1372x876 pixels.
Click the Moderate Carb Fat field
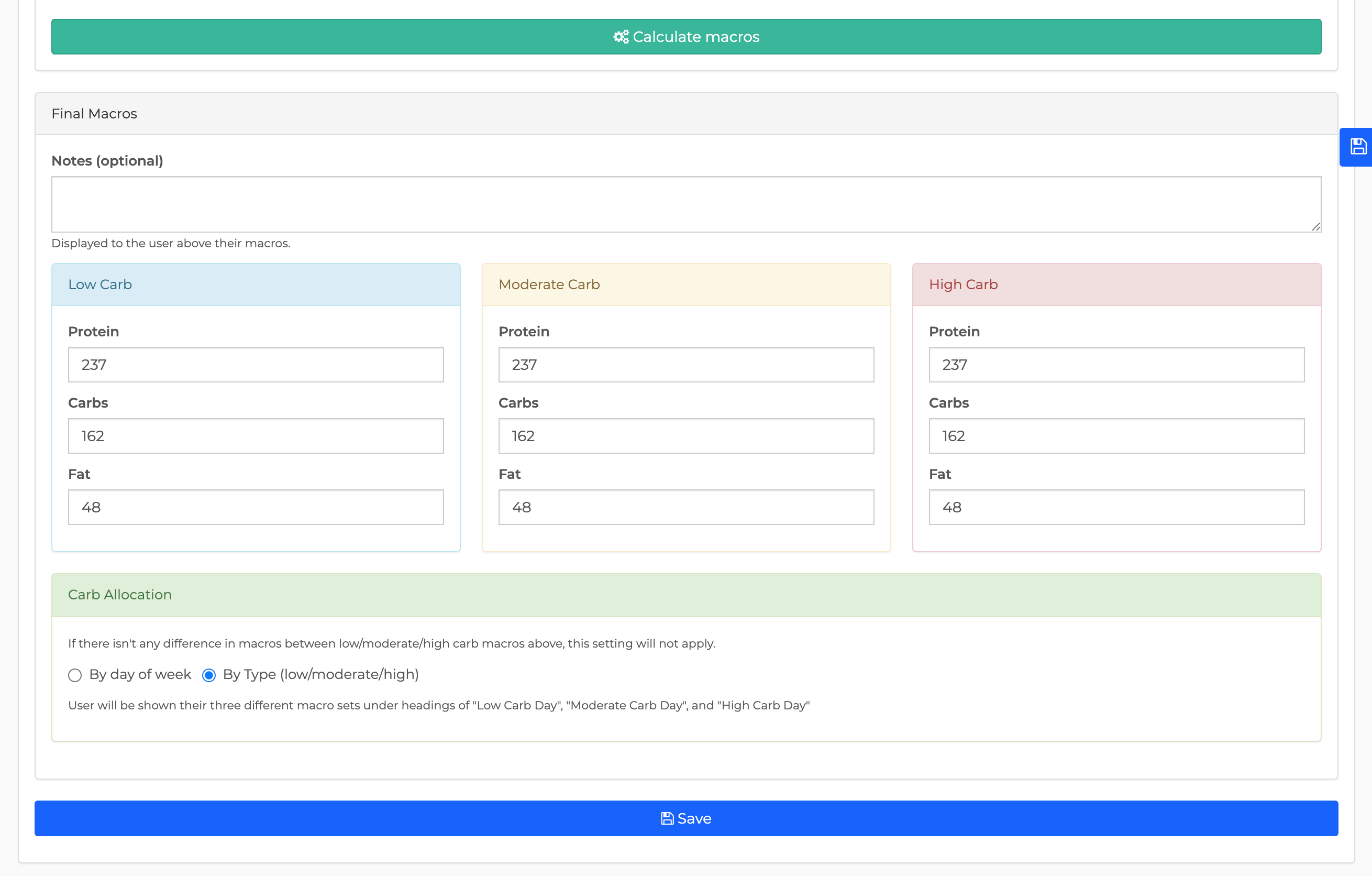[x=686, y=507]
